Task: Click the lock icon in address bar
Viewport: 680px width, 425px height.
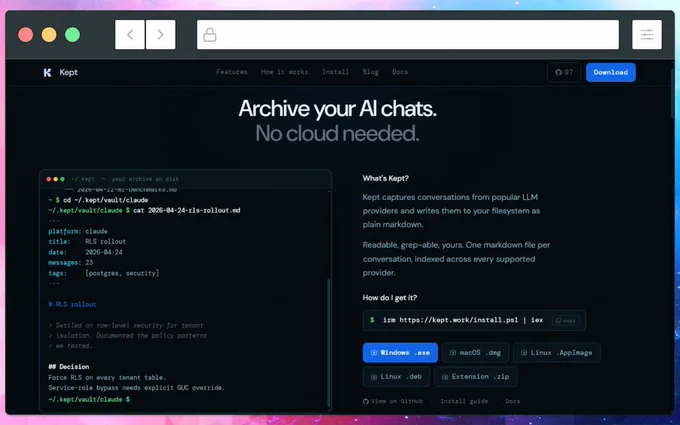Action: click(x=210, y=35)
